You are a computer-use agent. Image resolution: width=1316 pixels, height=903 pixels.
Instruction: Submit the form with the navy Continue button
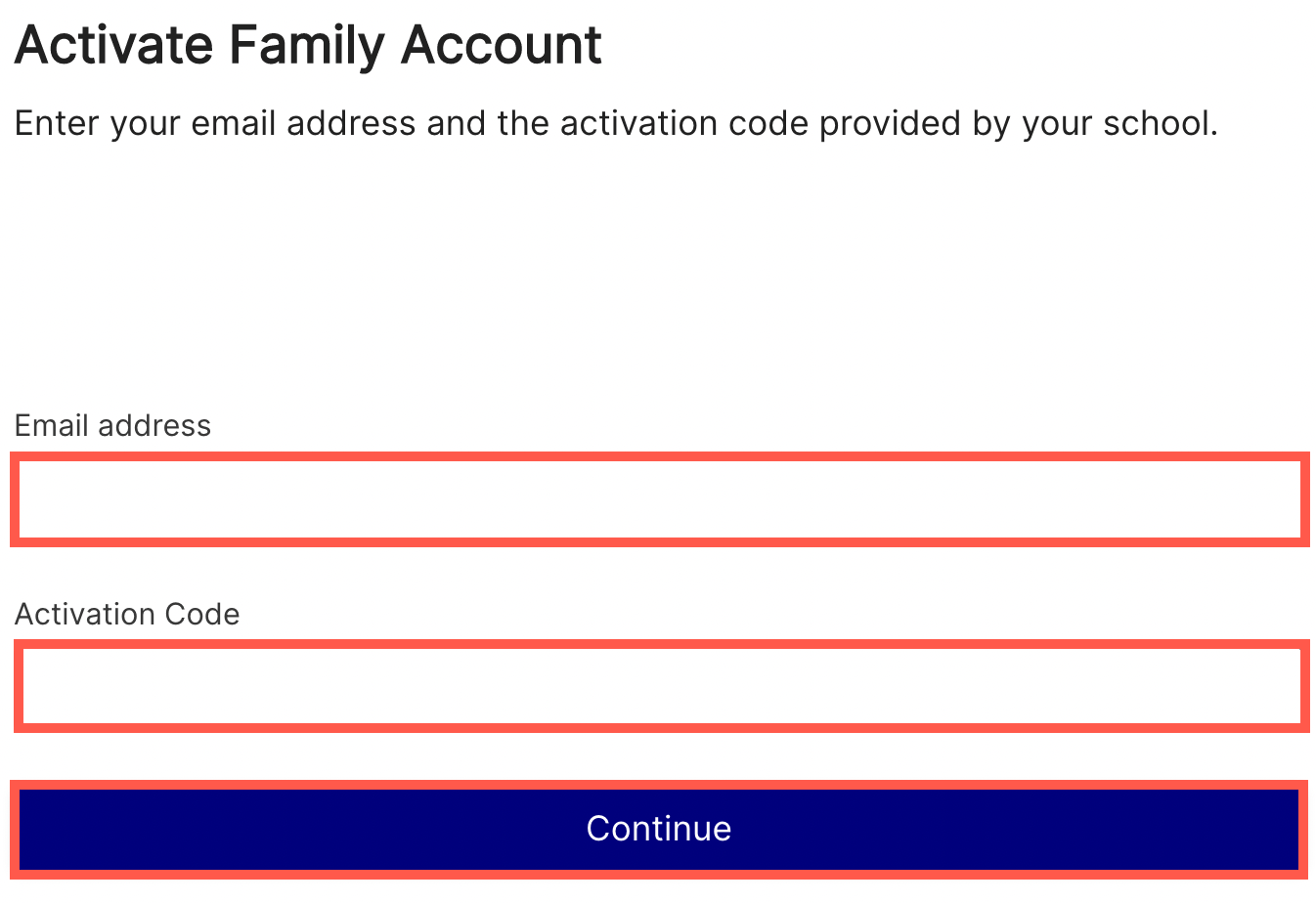(659, 829)
